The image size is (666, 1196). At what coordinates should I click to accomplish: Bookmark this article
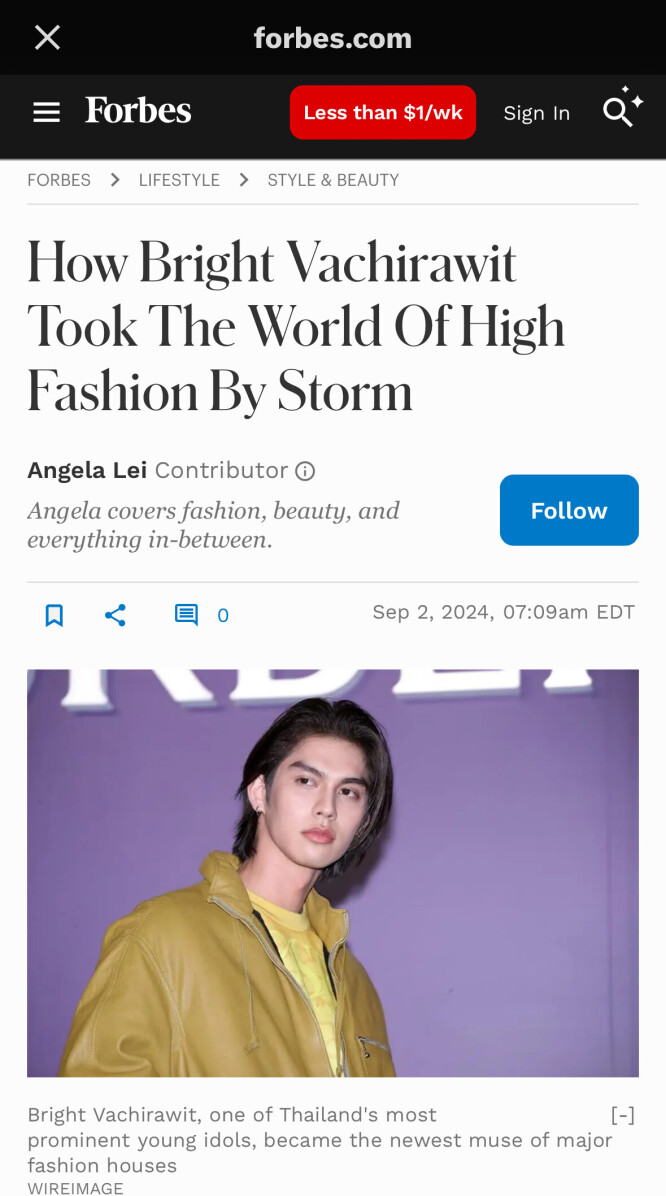[54, 615]
